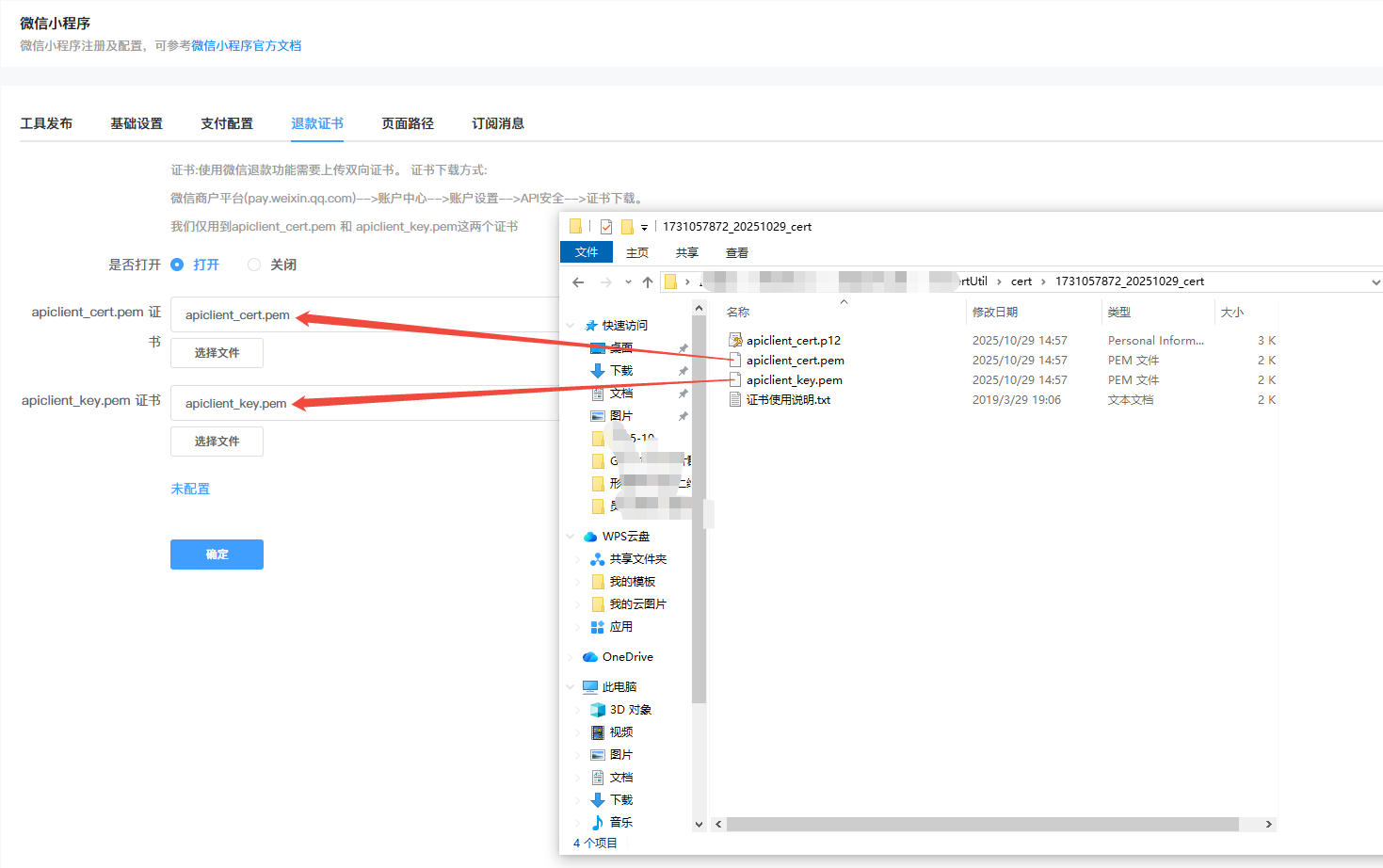Click the 共享文件夹 shared folder icon

[x=597, y=559]
